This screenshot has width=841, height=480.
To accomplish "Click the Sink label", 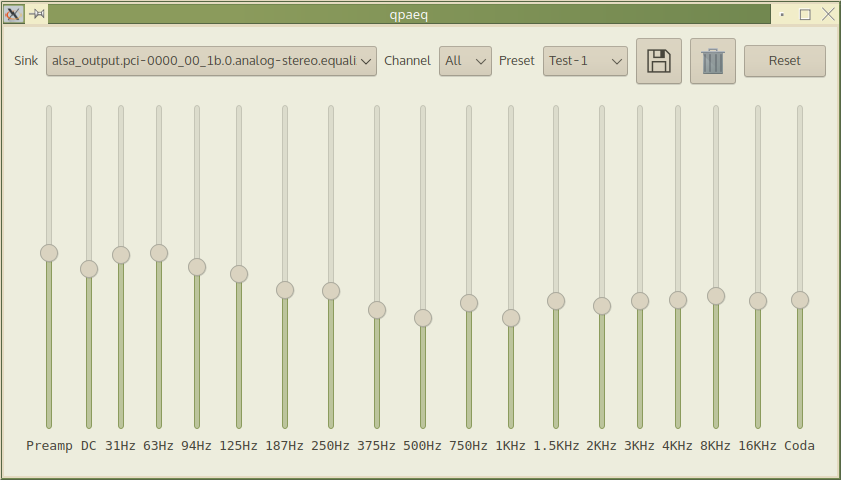I will 26,61.
